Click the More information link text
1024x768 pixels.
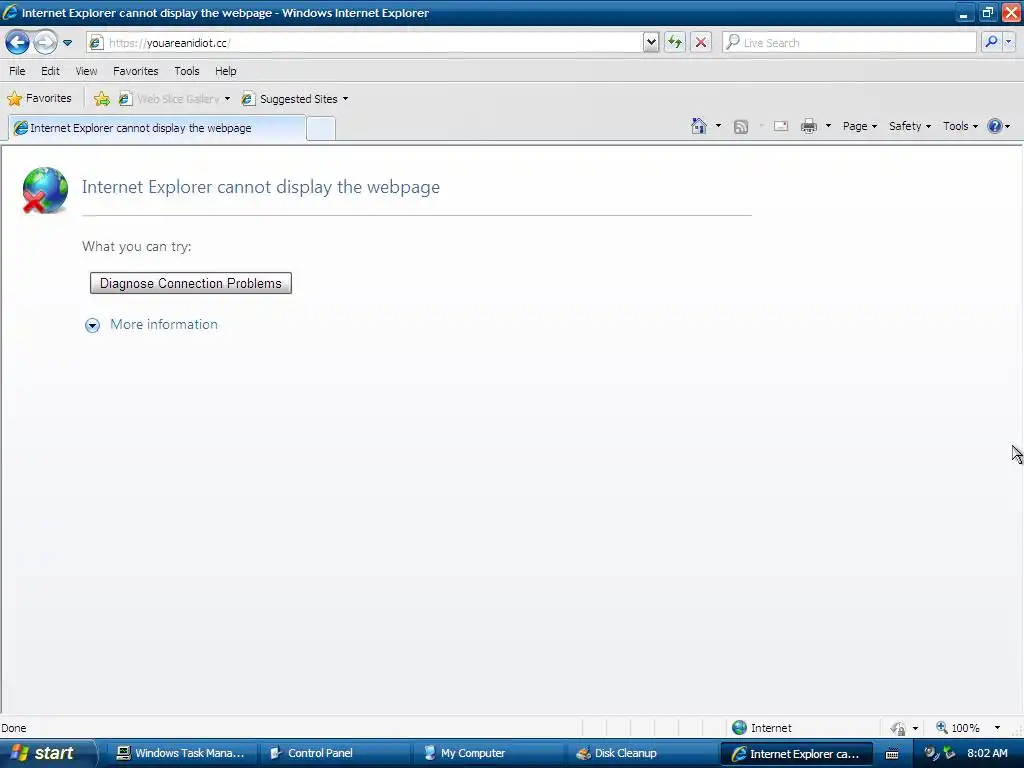pos(164,325)
